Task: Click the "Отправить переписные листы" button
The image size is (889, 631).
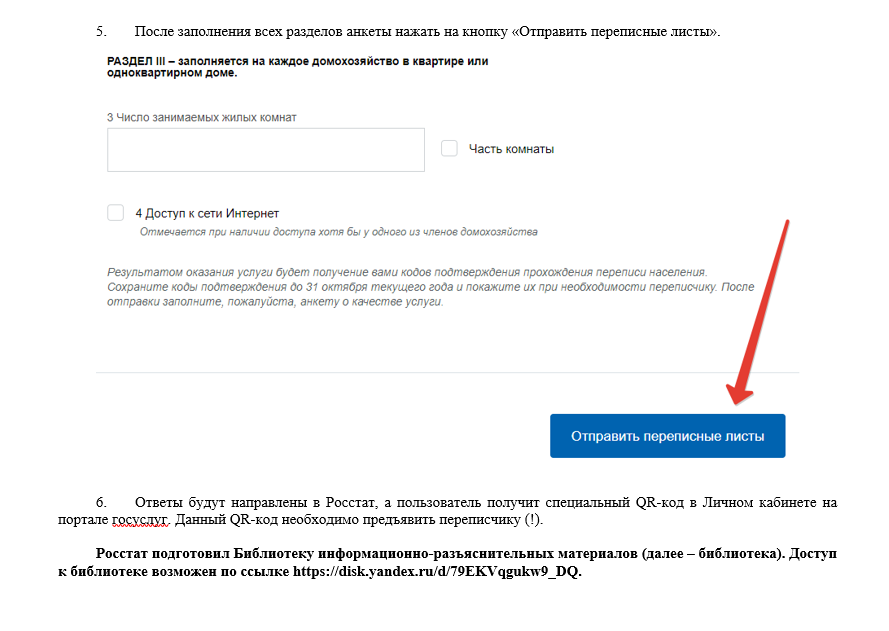Action: (x=667, y=436)
